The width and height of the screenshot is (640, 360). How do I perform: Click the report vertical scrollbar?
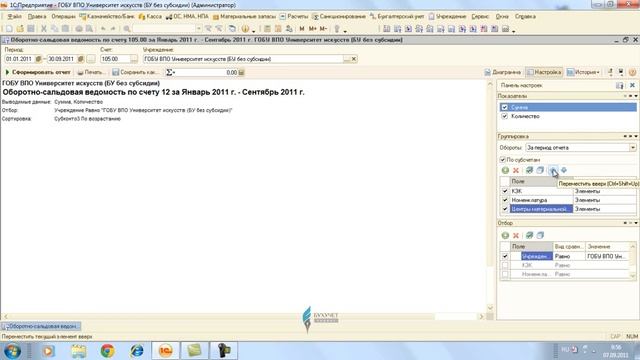490,196
